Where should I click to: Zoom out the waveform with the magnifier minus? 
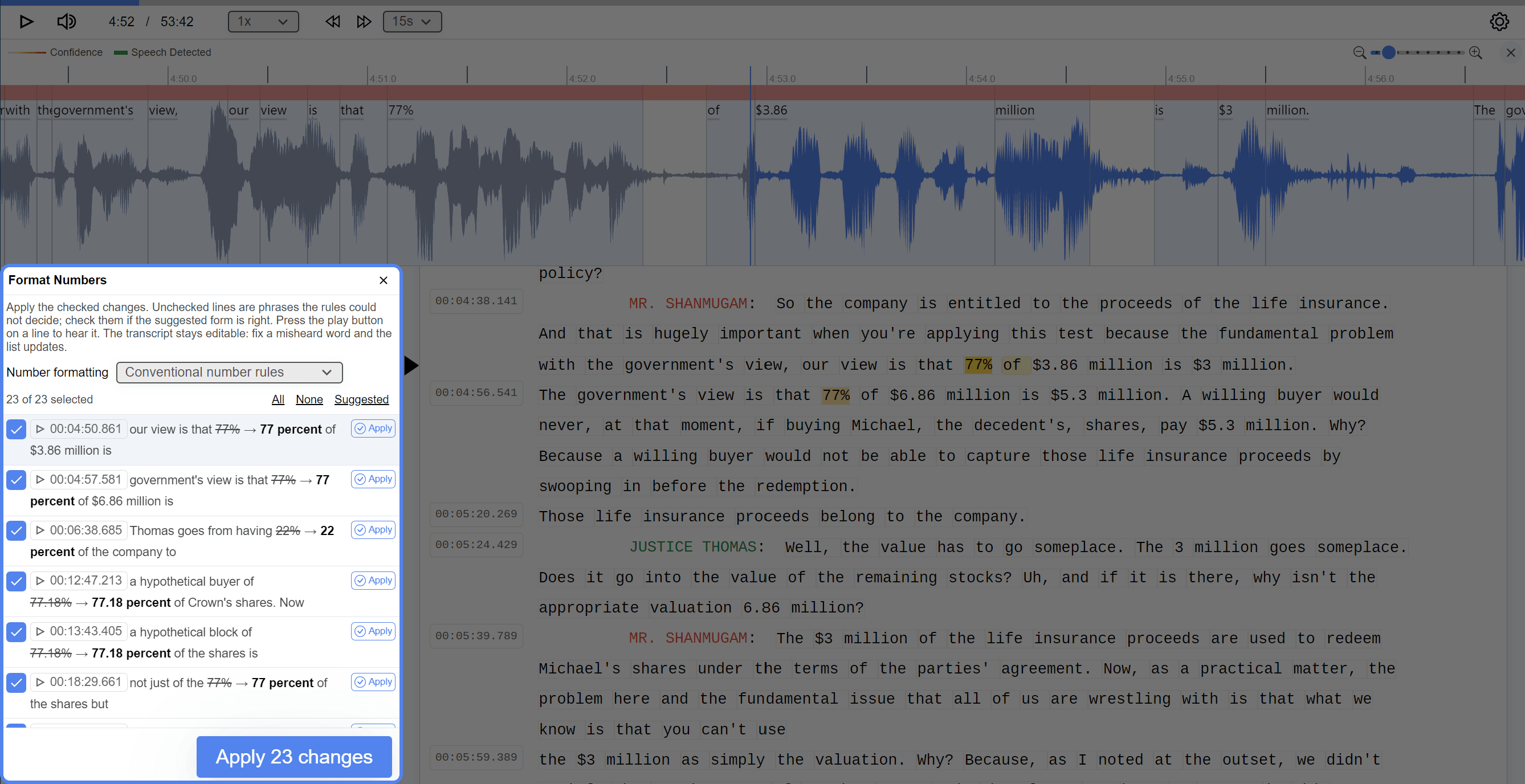[1359, 52]
